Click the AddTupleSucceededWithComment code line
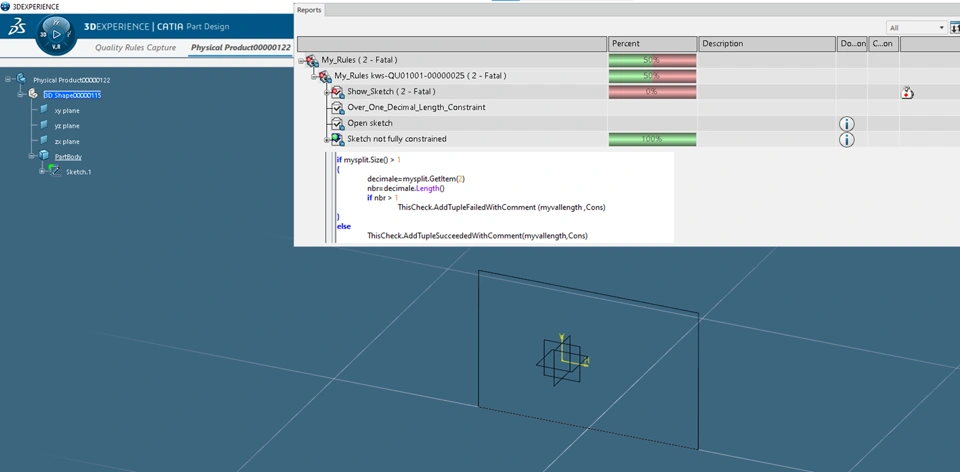Screen dimensions: 960x472 477,235
